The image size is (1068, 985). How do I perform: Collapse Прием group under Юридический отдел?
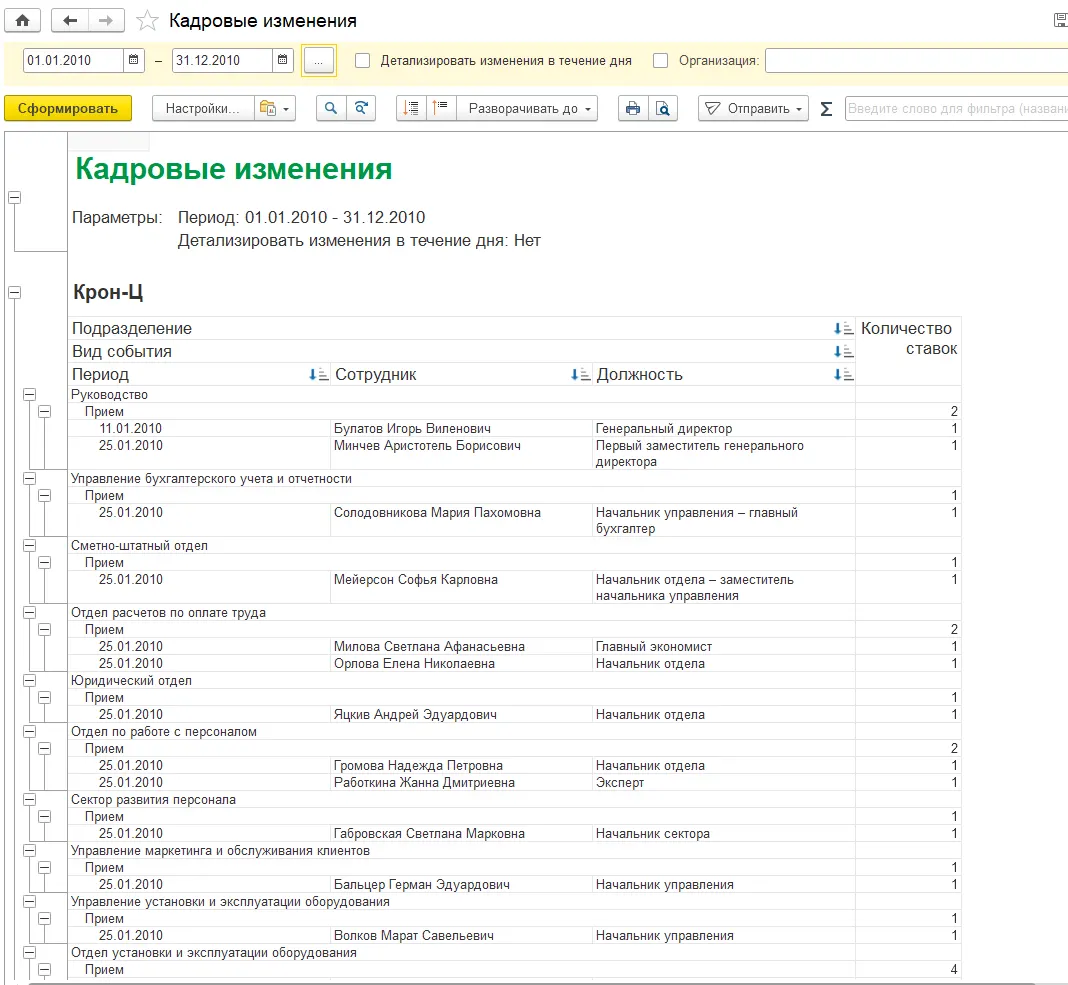pos(44,698)
